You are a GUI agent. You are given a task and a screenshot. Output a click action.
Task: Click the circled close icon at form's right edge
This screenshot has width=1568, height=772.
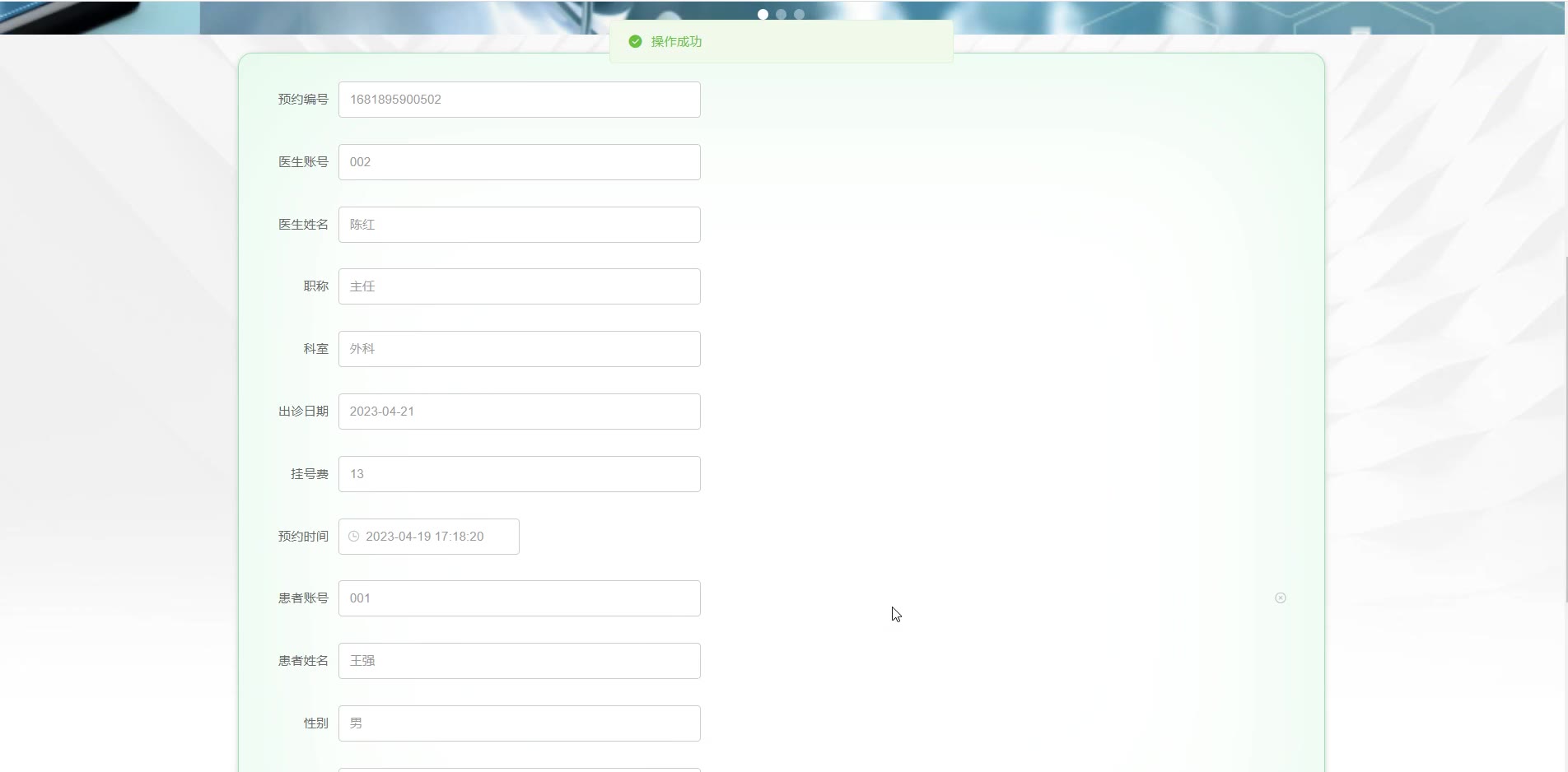[1281, 598]
